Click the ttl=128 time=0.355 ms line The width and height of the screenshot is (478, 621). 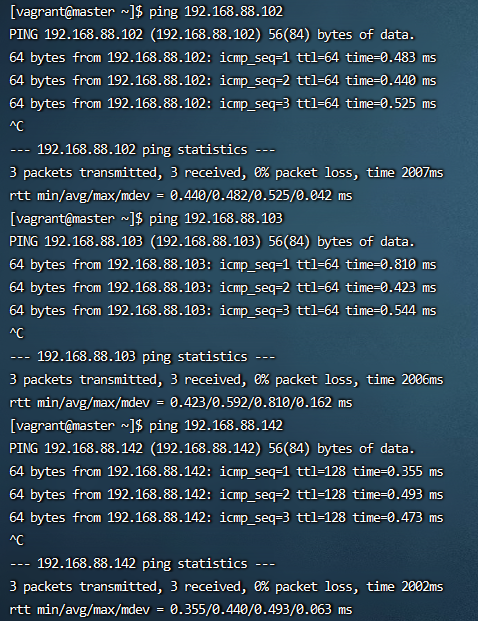(226, 472)
